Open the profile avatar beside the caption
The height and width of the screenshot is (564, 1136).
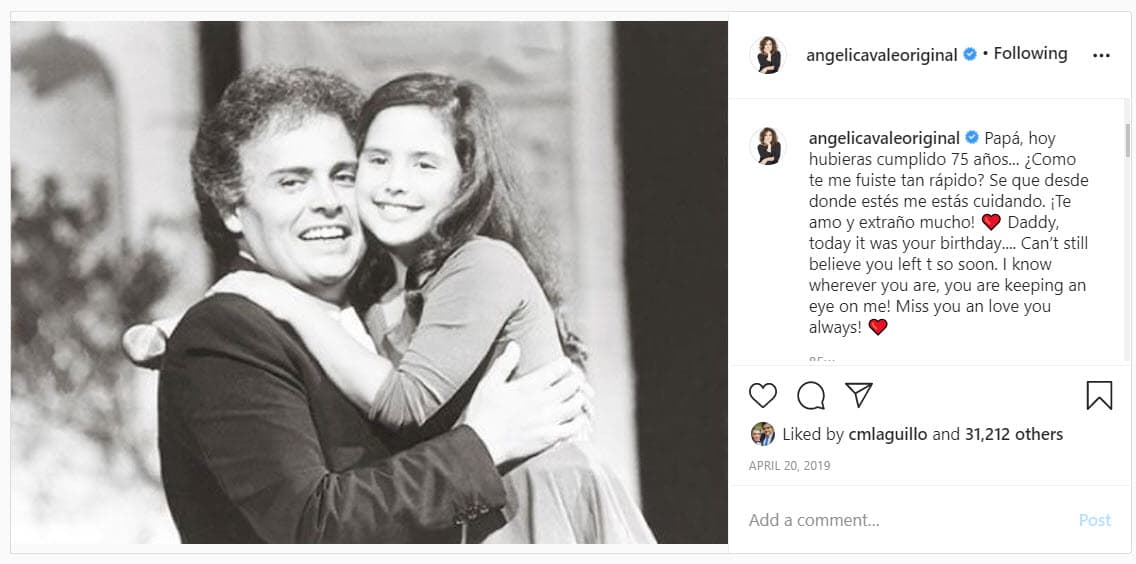click(x=768, y=146)
